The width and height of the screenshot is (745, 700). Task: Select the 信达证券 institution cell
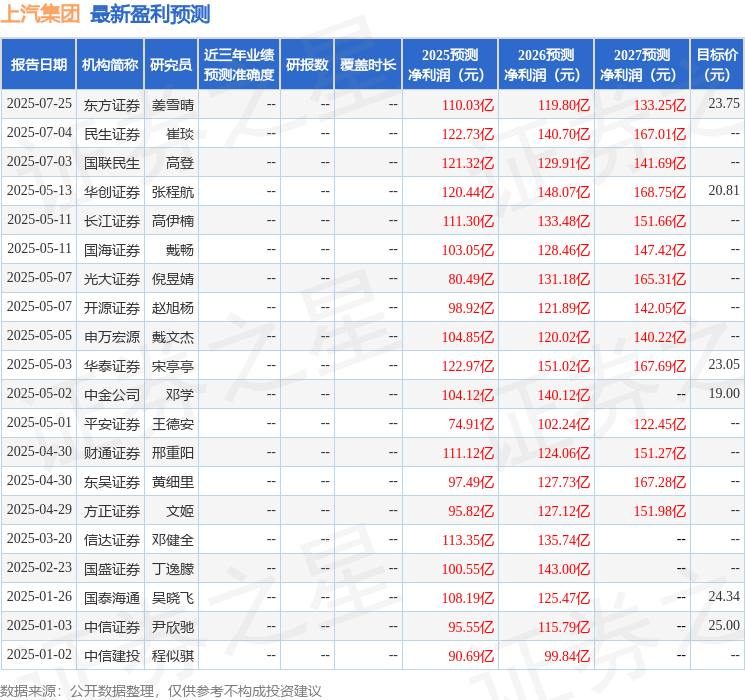click(x=112, y=540)
